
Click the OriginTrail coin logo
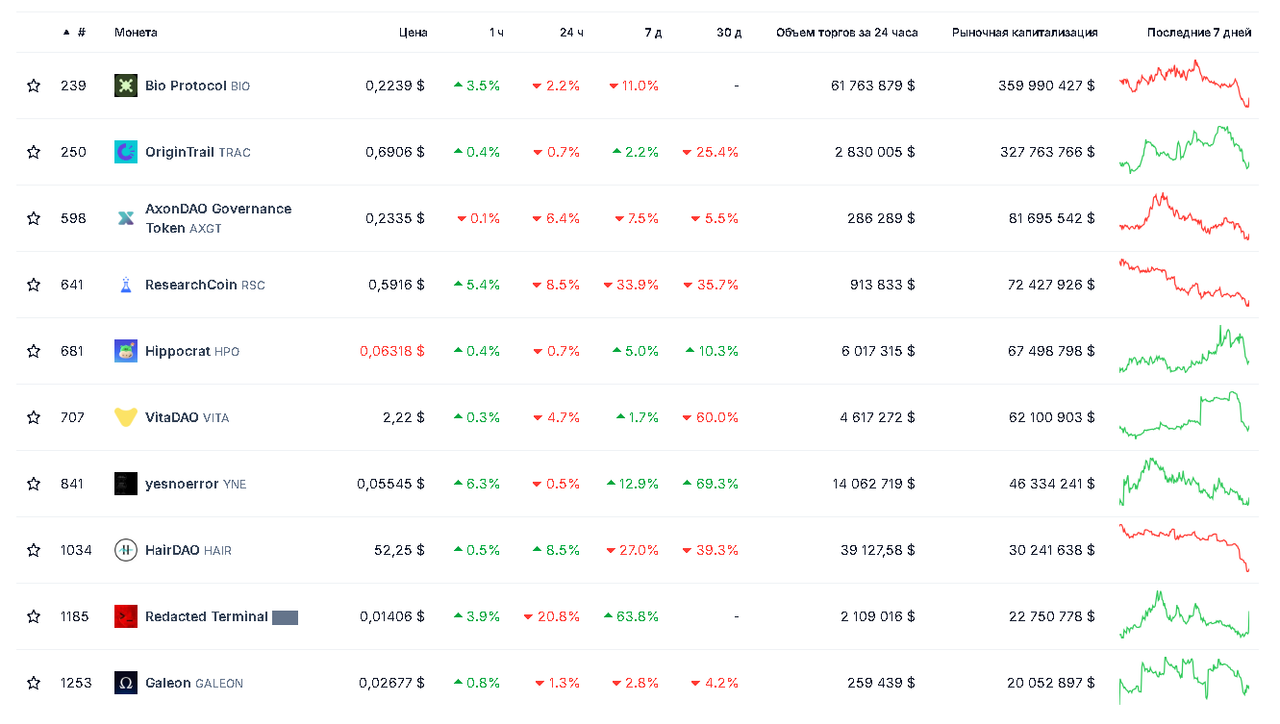point(126,152)
